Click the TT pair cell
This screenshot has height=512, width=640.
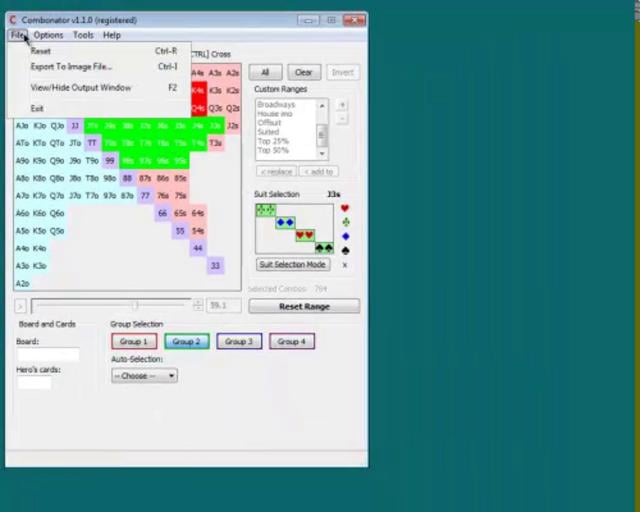pyautogui.click(x=92, y=143)
